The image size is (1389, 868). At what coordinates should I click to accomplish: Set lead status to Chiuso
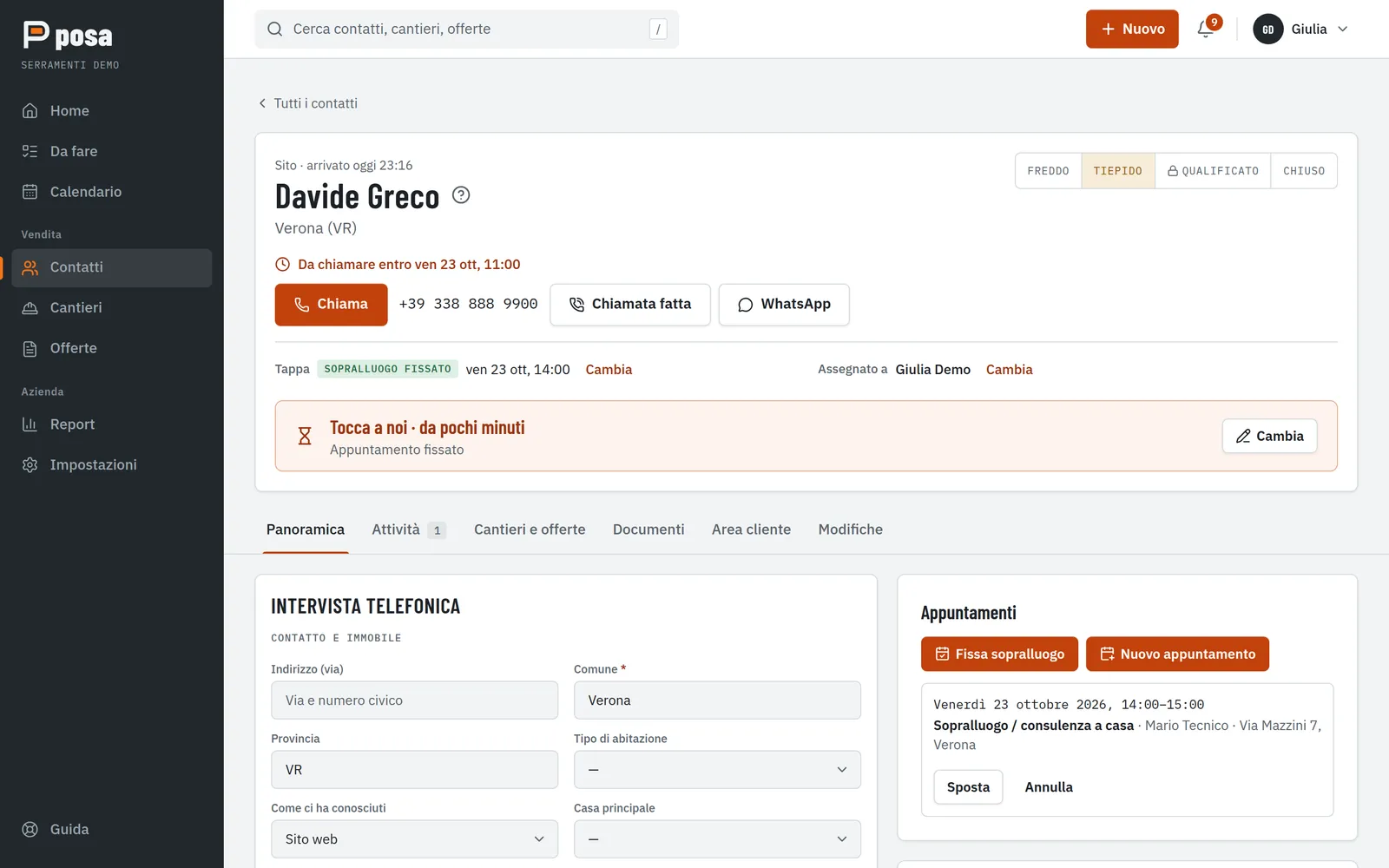tap(1304, 171)
